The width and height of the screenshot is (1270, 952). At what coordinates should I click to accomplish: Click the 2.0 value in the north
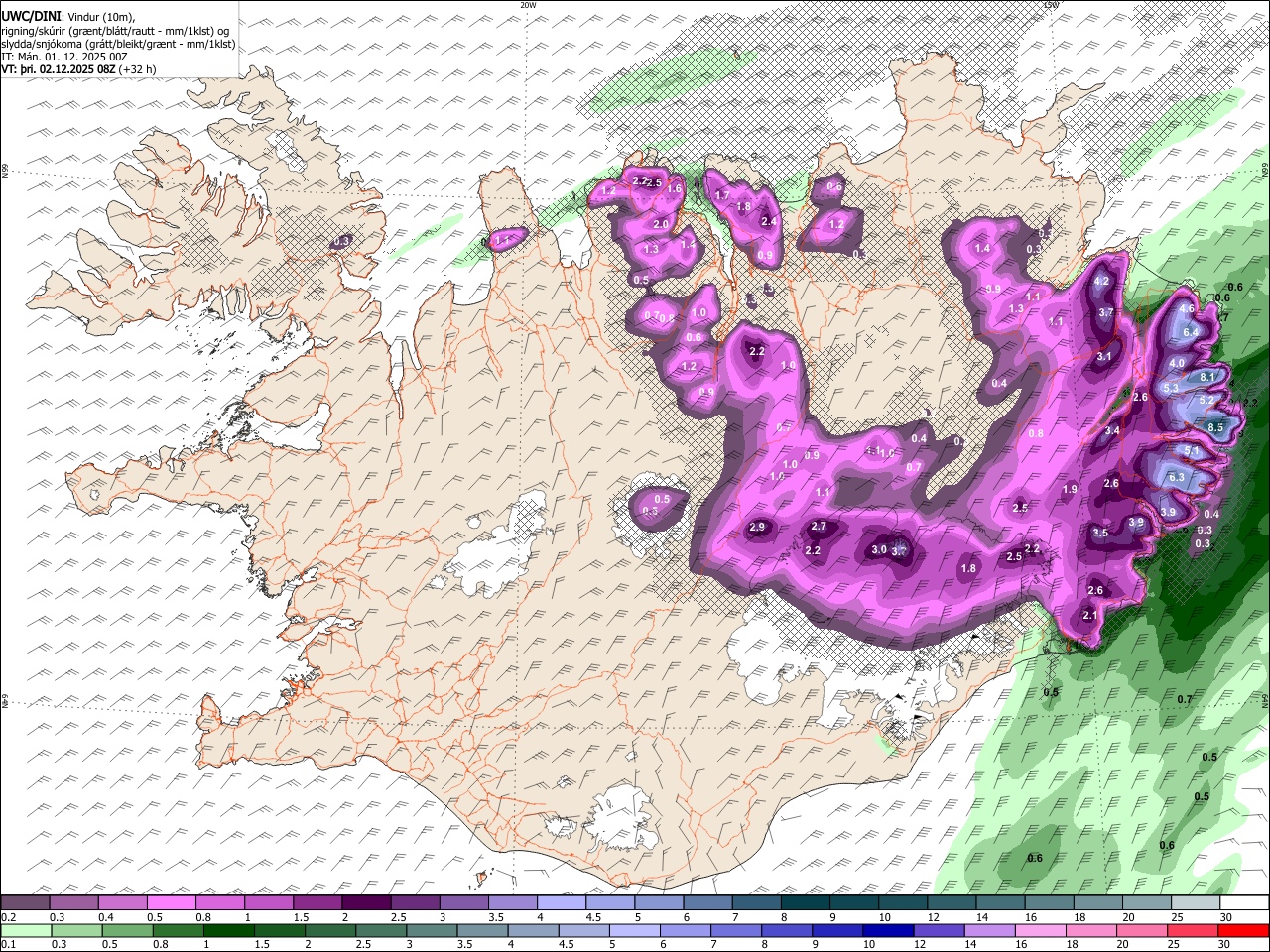[661, 224]
